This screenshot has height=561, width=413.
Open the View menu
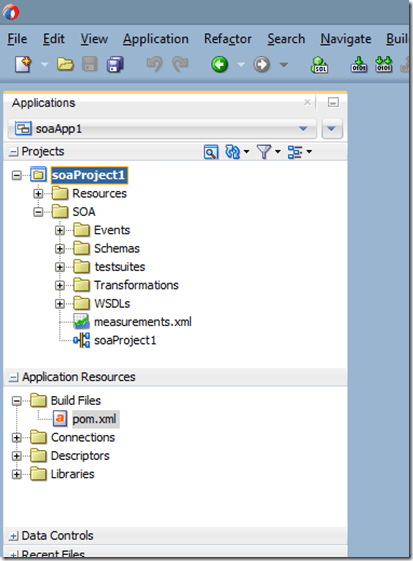point(94,39)
